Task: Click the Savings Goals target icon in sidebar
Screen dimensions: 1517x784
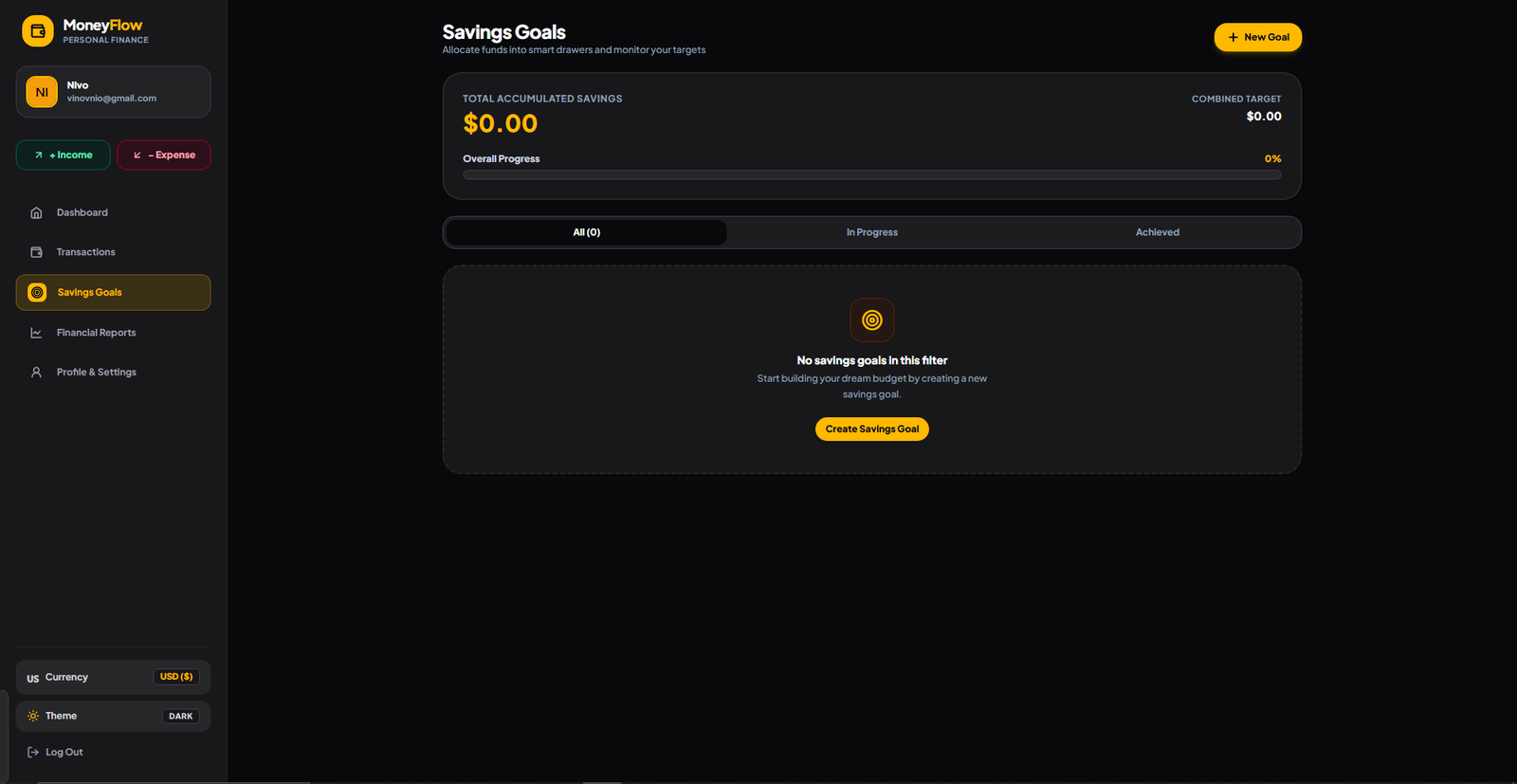Action: [37, 293]
